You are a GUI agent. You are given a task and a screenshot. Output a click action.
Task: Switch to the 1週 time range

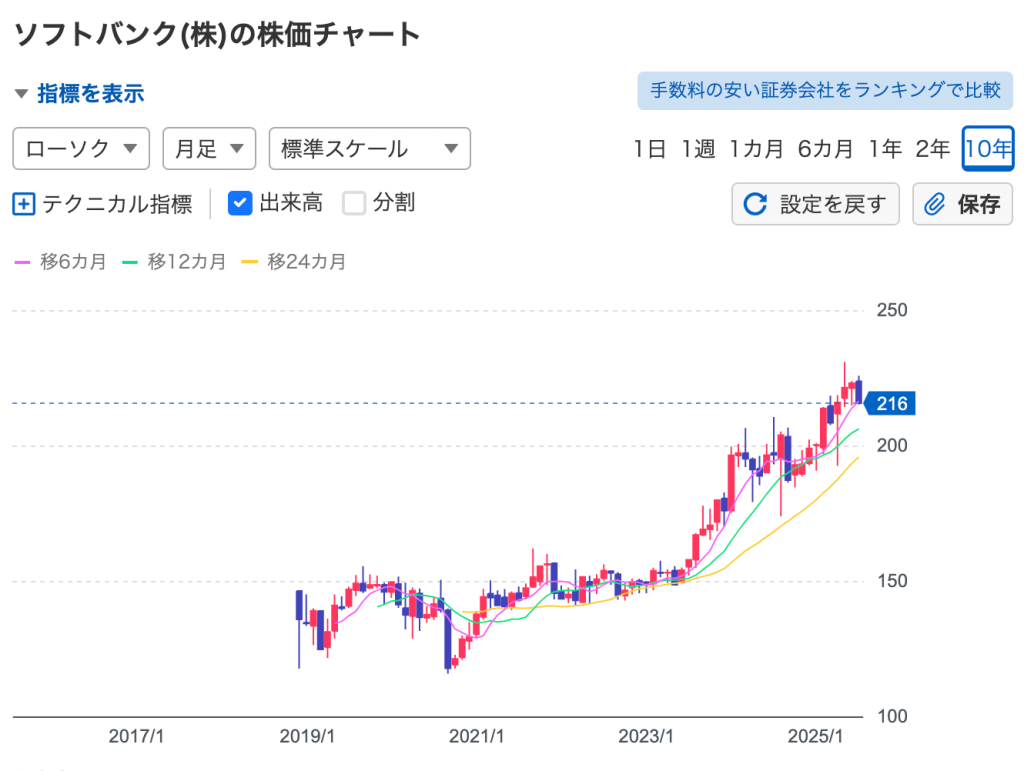pyautogui.click(x=698, y=149)
